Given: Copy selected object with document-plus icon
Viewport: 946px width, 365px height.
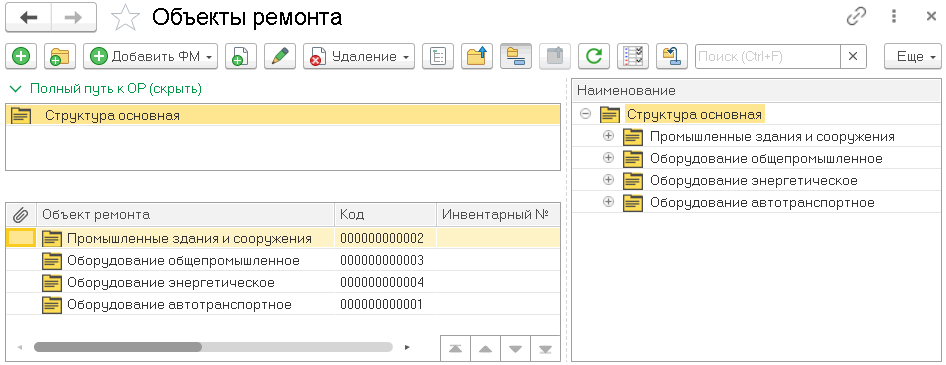Looking at the screenshot, I should click(x=241, y=57).
